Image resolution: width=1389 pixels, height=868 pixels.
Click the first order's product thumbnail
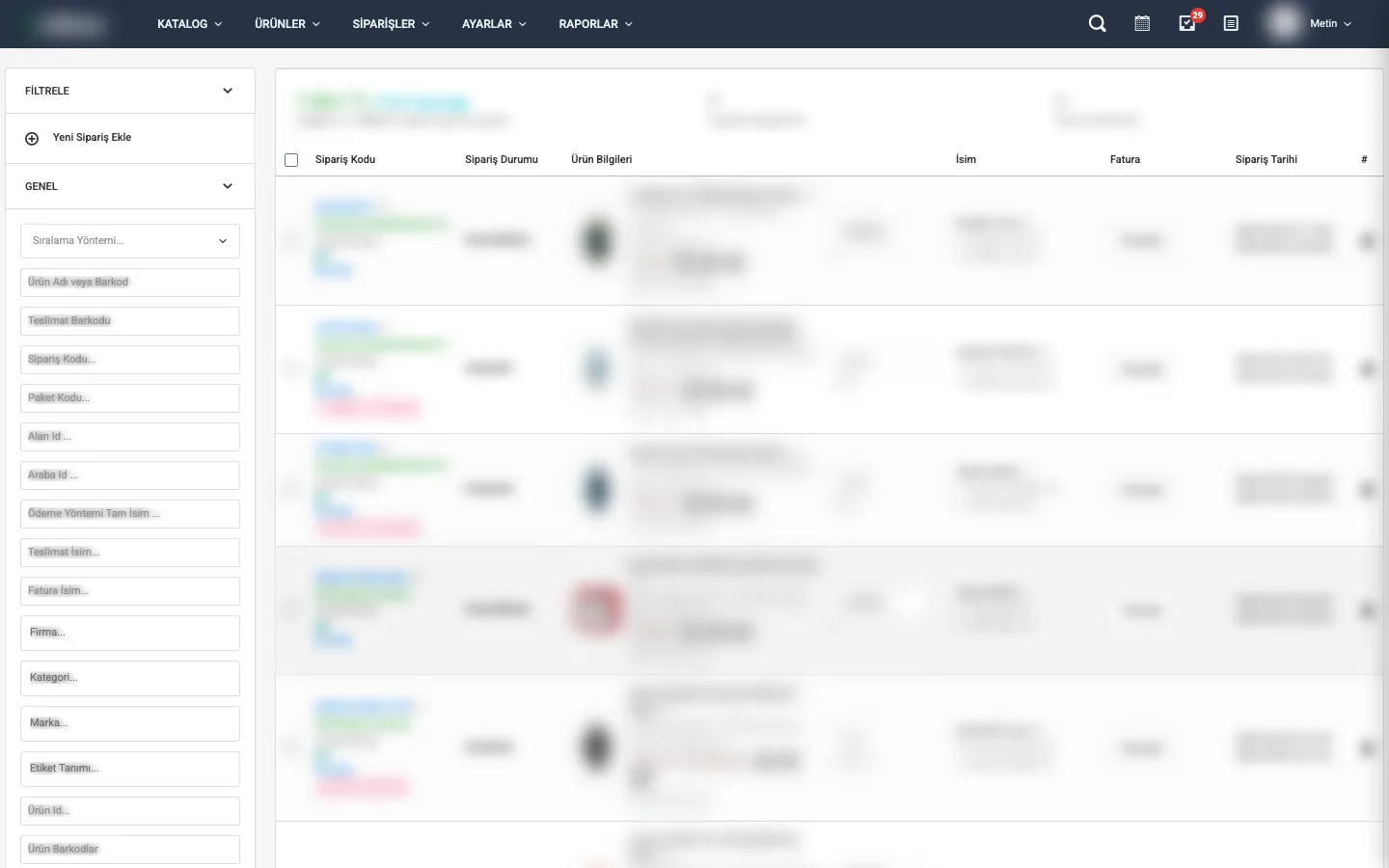point(597,240)
